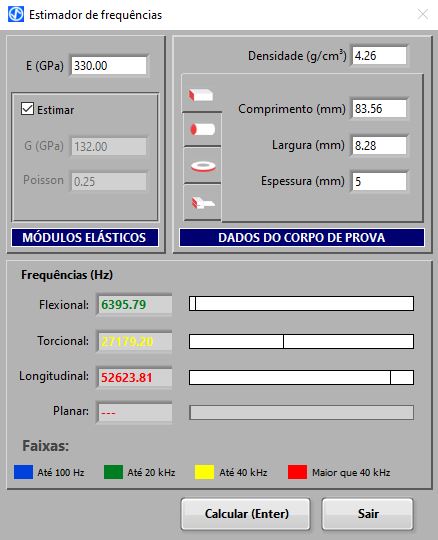Edit the Largura (mm) field
Viewport: 438px width, 540px height.
click(379, 145)
